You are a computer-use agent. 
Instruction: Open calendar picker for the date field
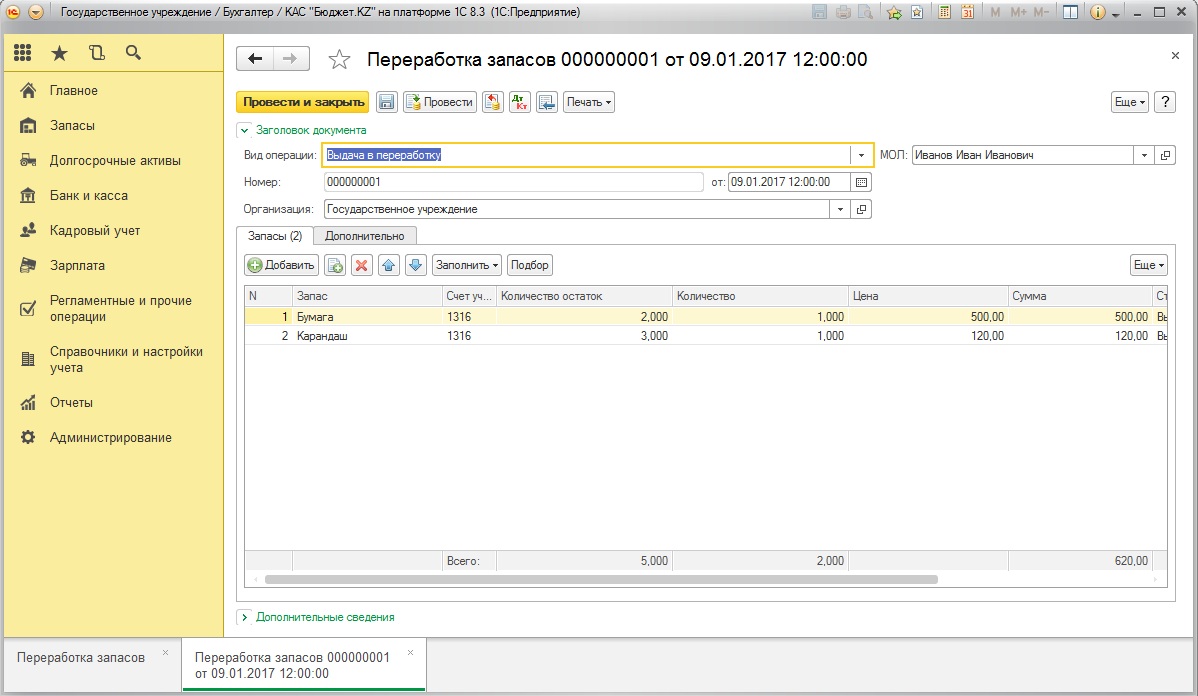pos(861,182)
